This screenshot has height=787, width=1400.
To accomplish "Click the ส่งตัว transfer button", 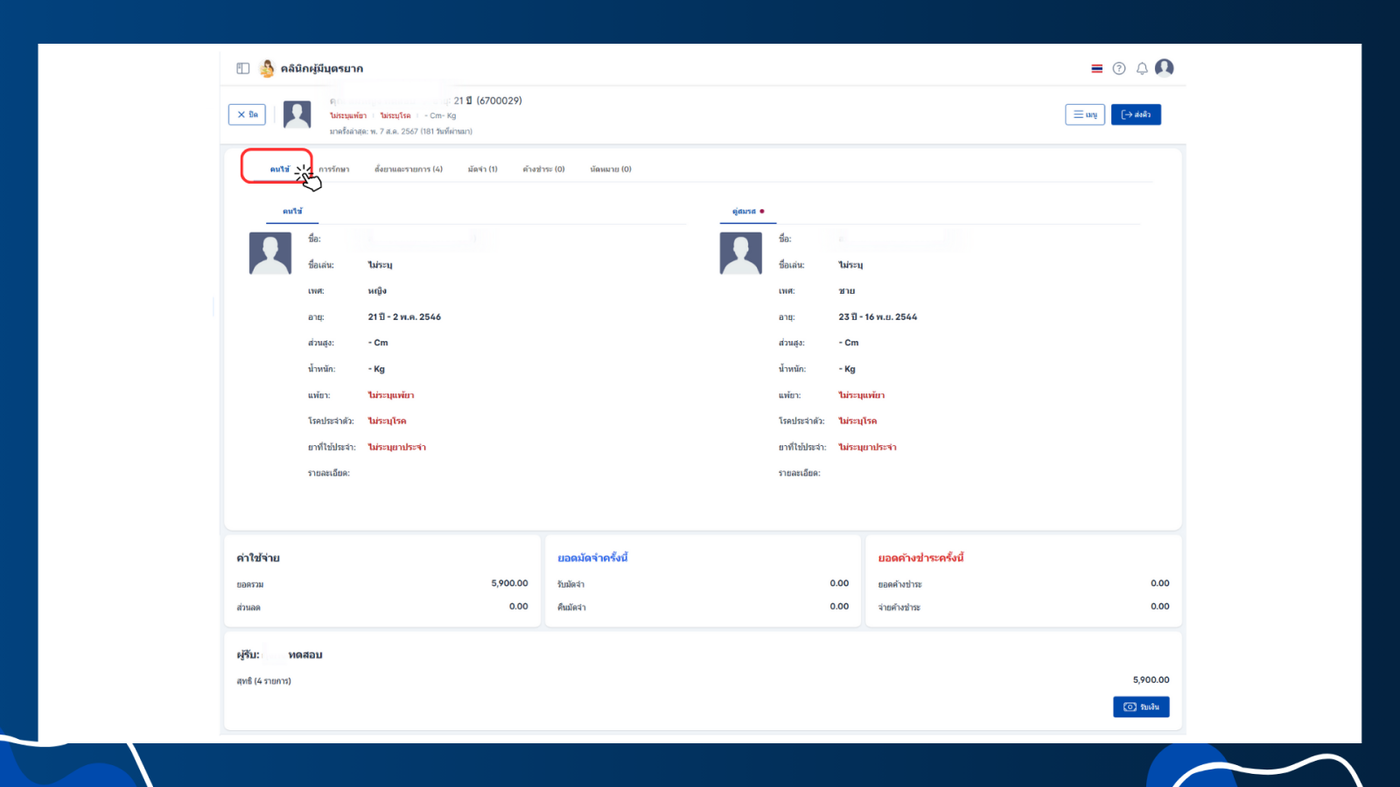I will (1136, 115).
